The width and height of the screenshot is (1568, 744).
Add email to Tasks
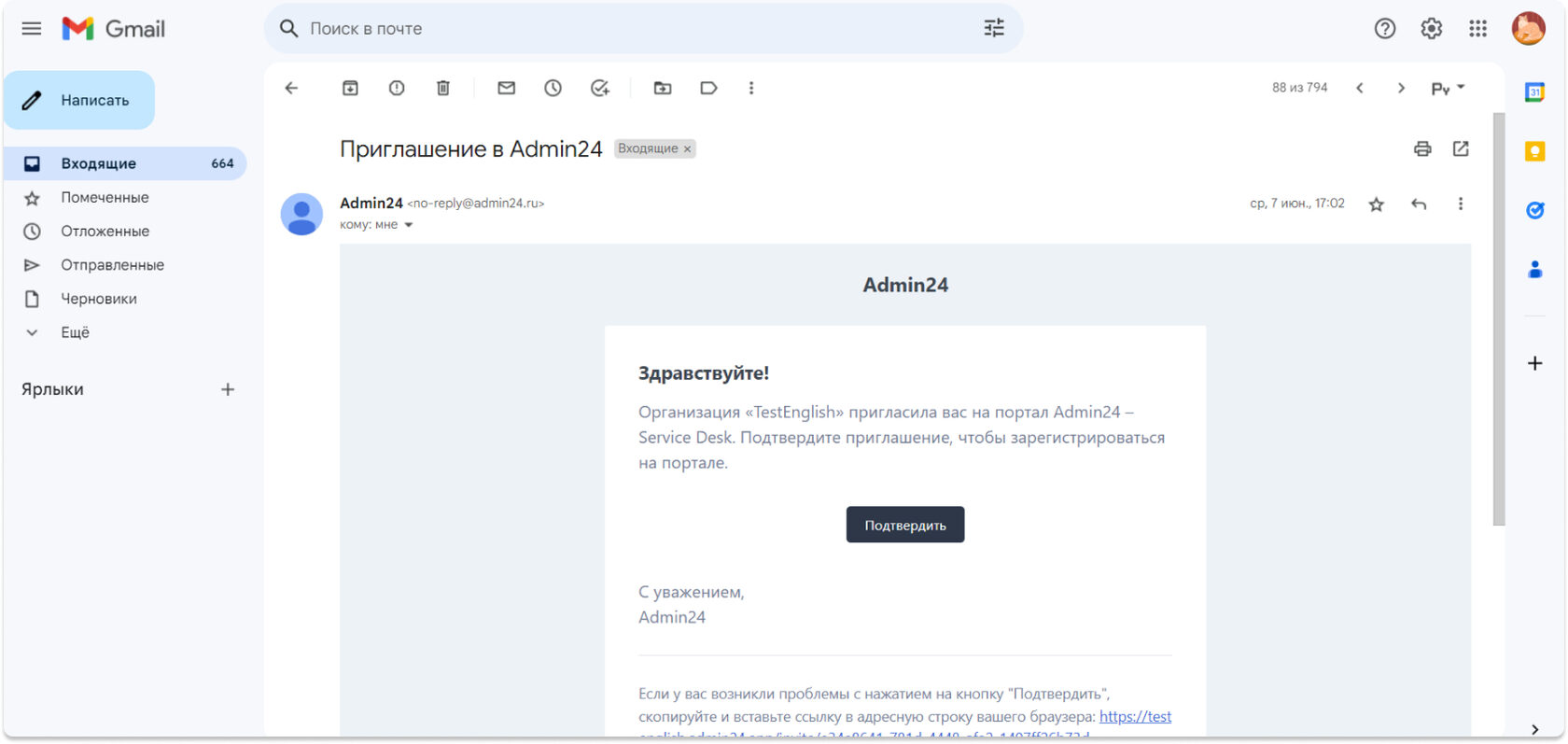[x=600, y=88]
